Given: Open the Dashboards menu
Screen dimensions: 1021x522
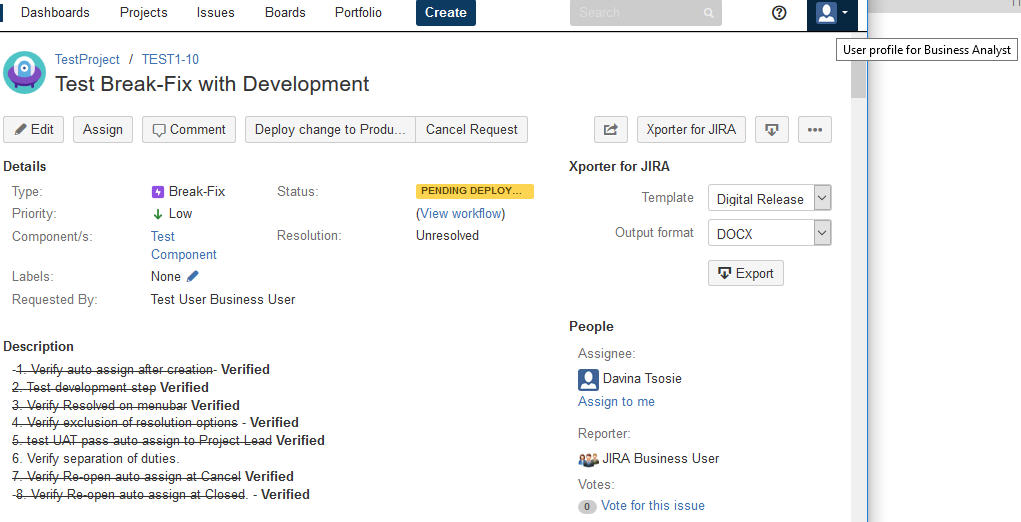Looking at the screenshot, I should click(x=55, y=12).
